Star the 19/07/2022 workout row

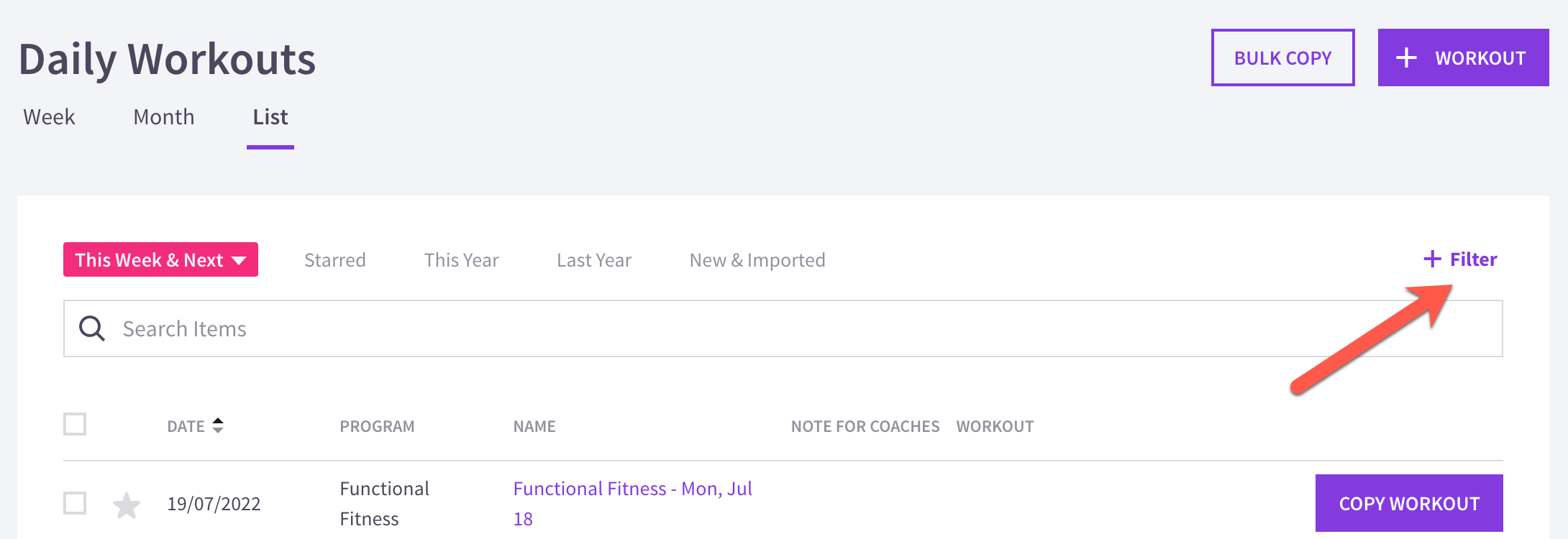[127, 505]
